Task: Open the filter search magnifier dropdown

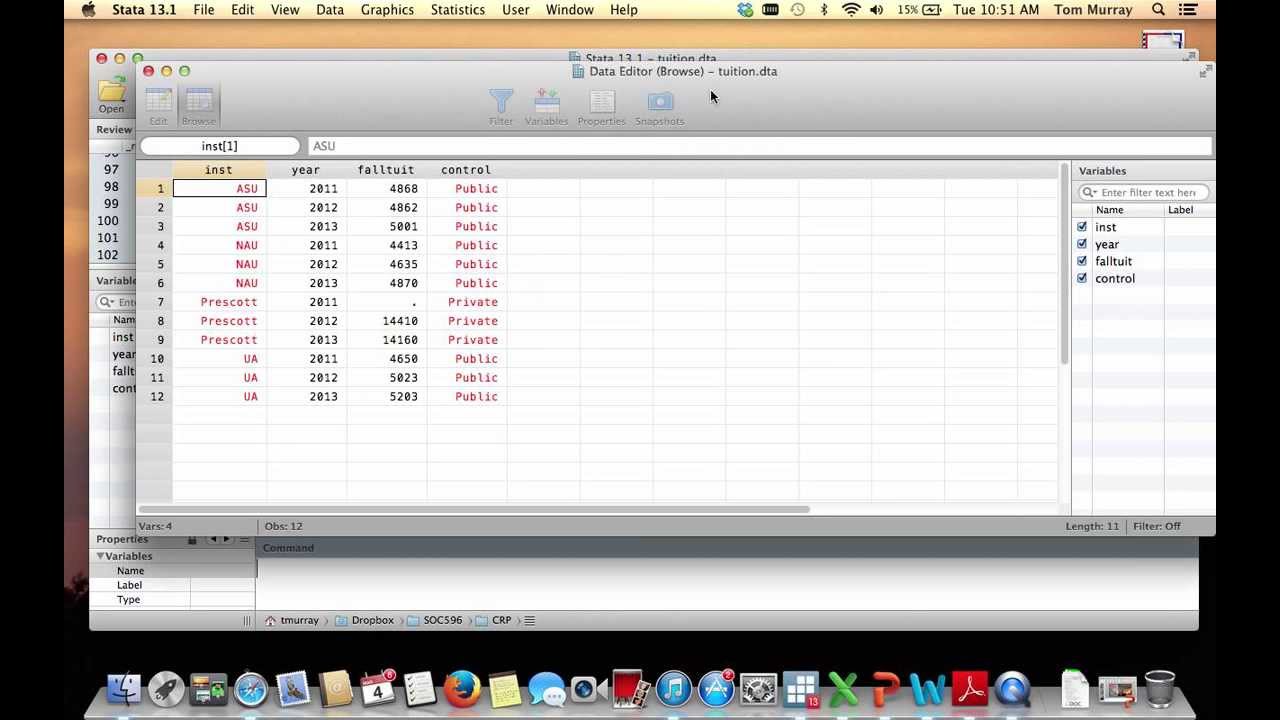Action: tap(1089, 192)
